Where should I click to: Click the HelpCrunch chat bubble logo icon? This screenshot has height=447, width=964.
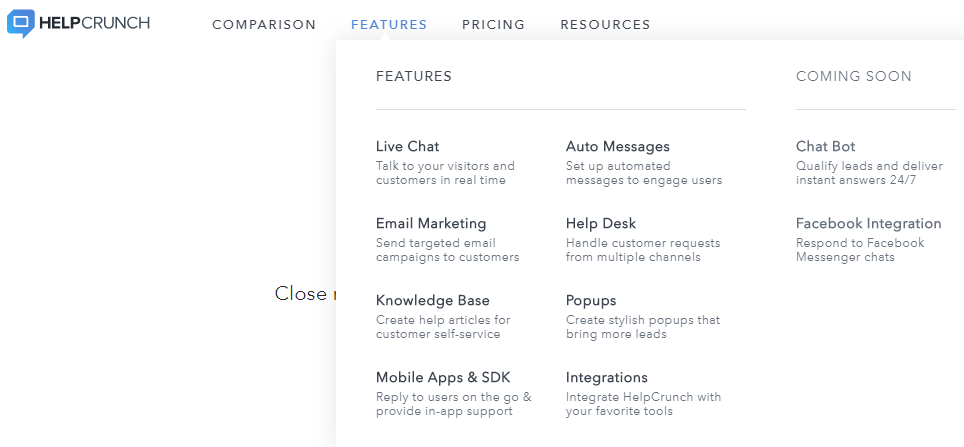click(22, 23)
